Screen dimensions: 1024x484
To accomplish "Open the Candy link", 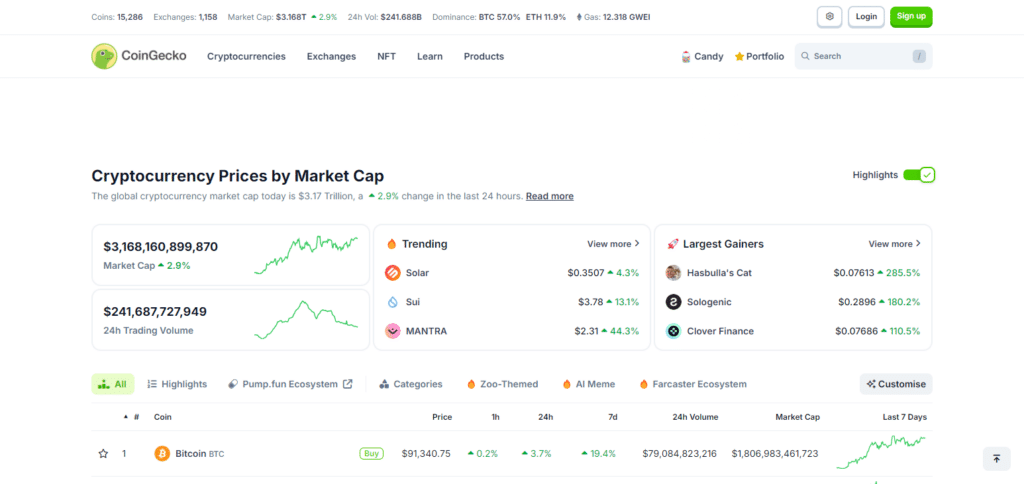I will (702, 57).
